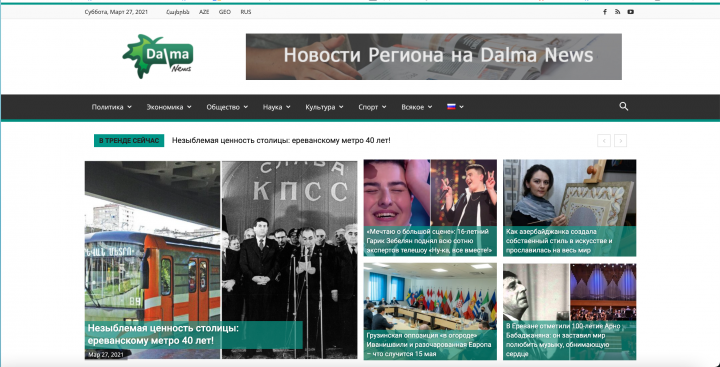Click the Dalma News logo
720x367 pixels.
point(158,56)
